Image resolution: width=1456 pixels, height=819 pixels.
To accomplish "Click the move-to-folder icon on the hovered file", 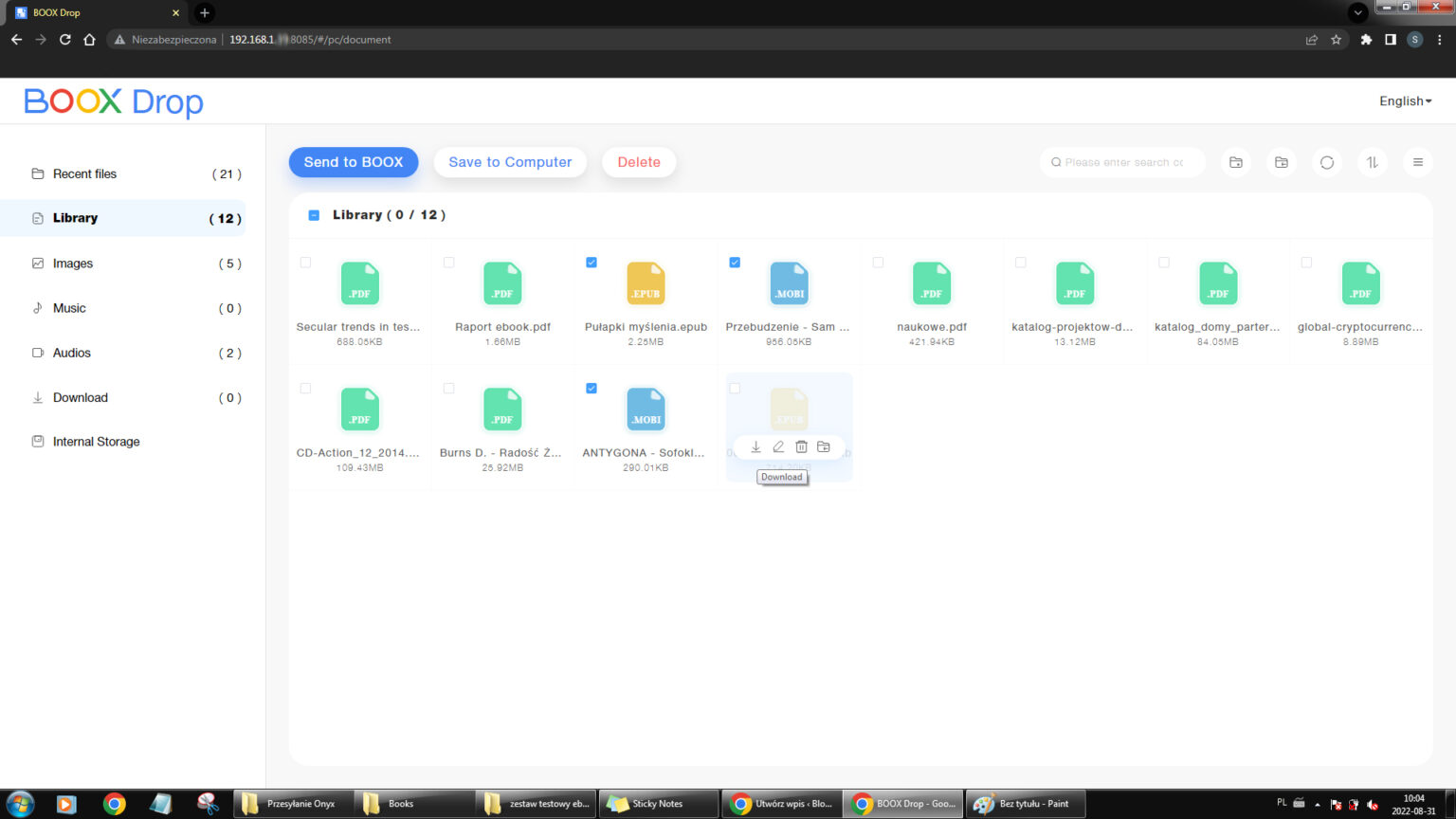I will coord(824,446).
